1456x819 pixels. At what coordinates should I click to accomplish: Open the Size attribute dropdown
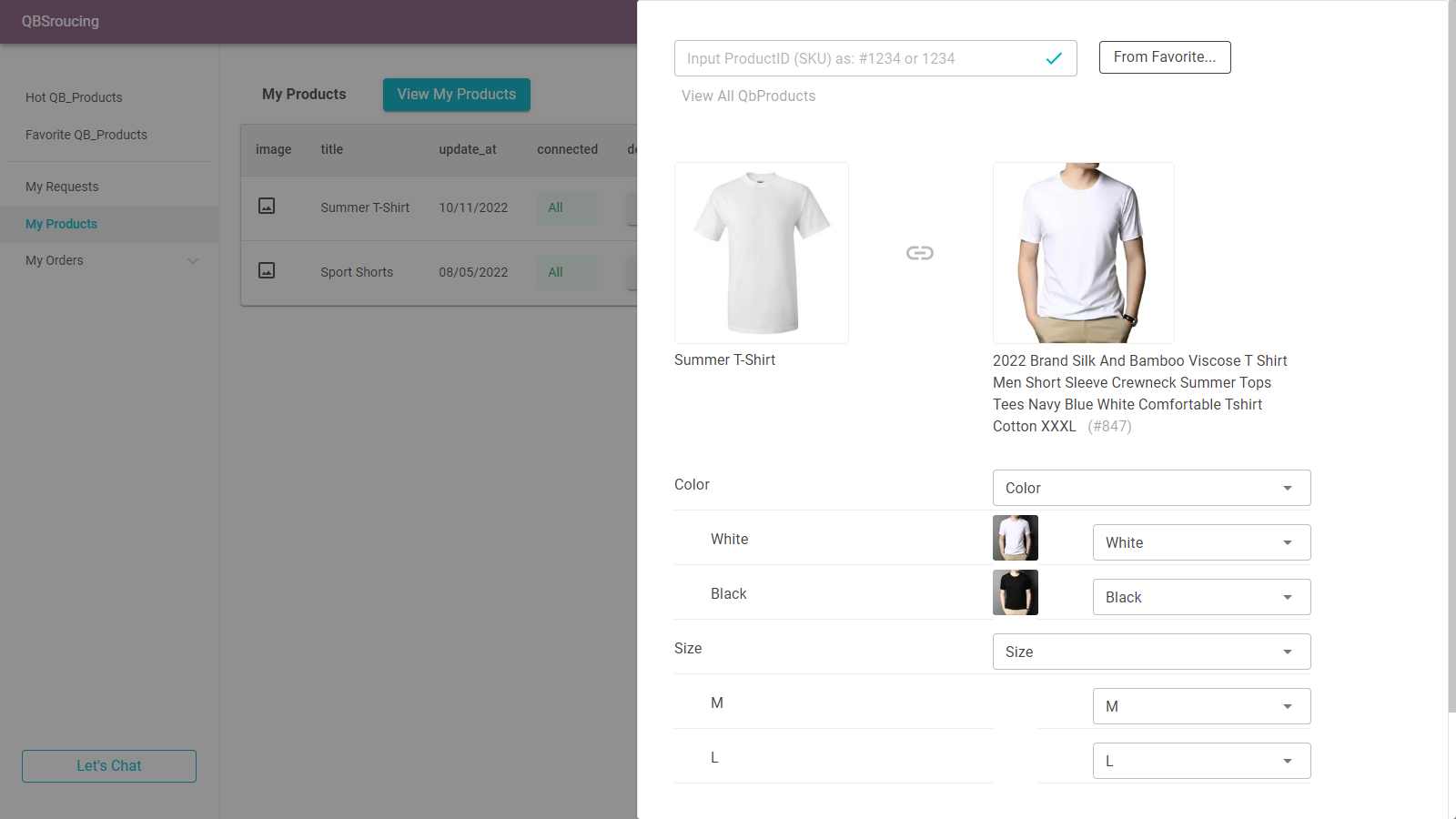point(1150,652)
